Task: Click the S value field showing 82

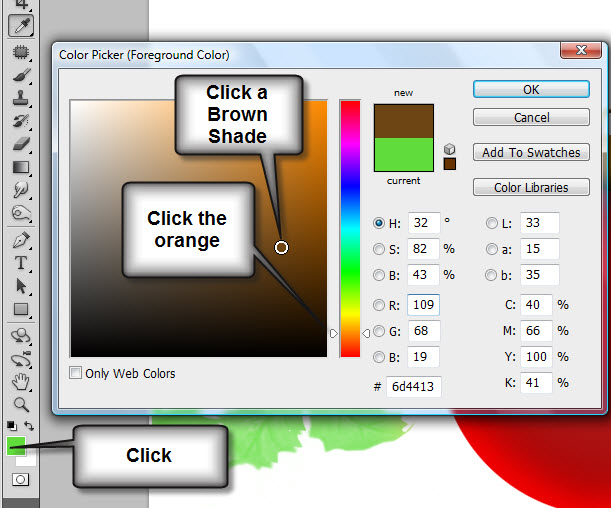Action: (424, 249)
